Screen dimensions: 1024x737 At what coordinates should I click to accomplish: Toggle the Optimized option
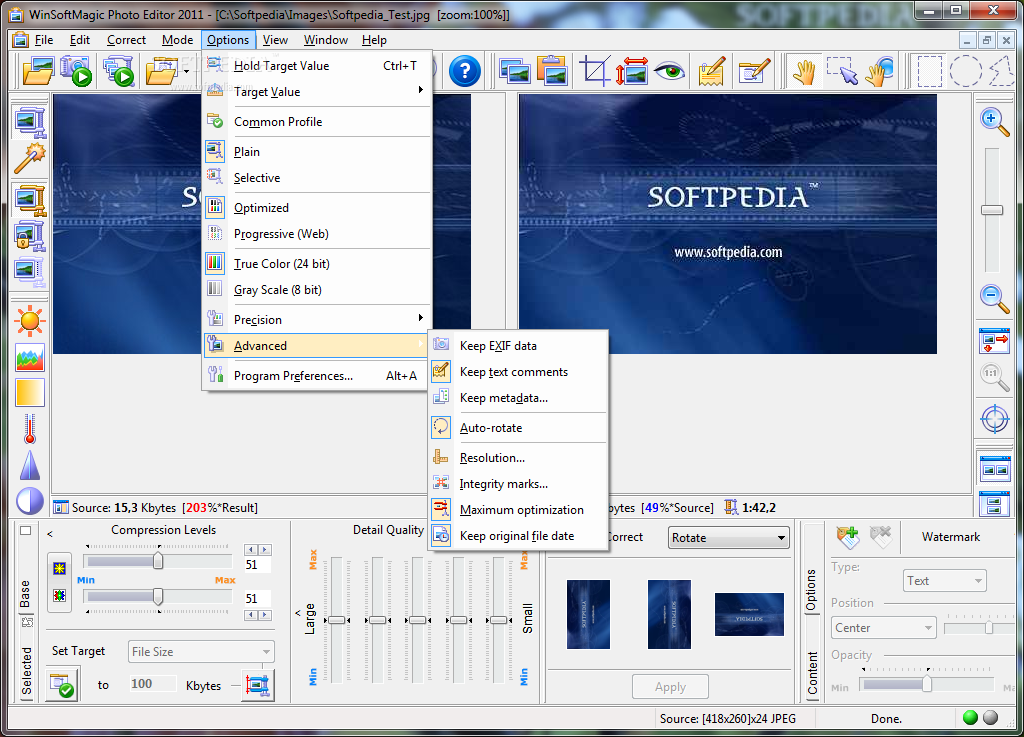pyautogui.click(x=316, y=208)
